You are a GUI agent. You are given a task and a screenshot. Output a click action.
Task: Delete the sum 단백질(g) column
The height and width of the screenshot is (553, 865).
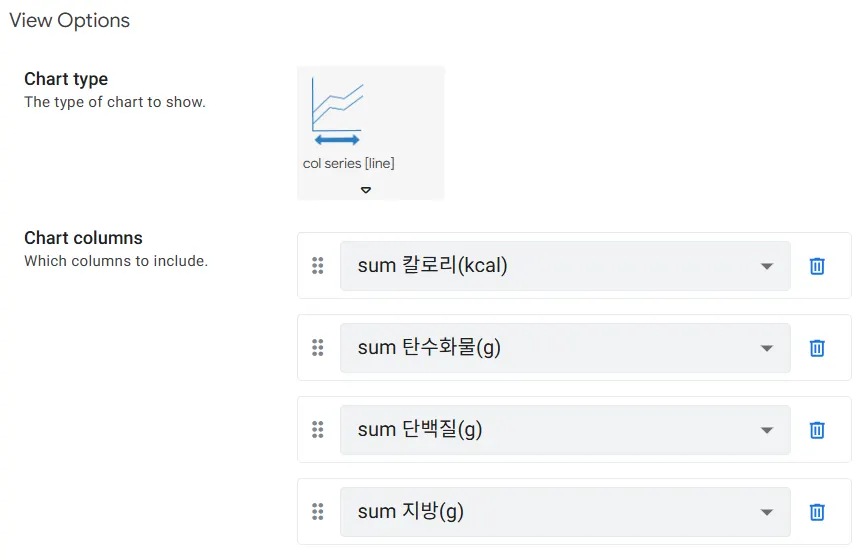[817, 430]
